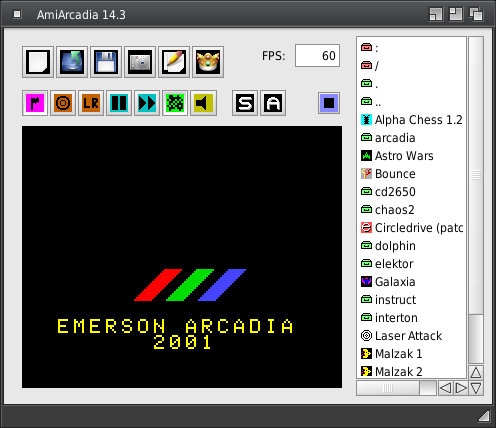Click the magenta flag icon
The width and height of the screenshot is (496, 428).
point(35,103)
